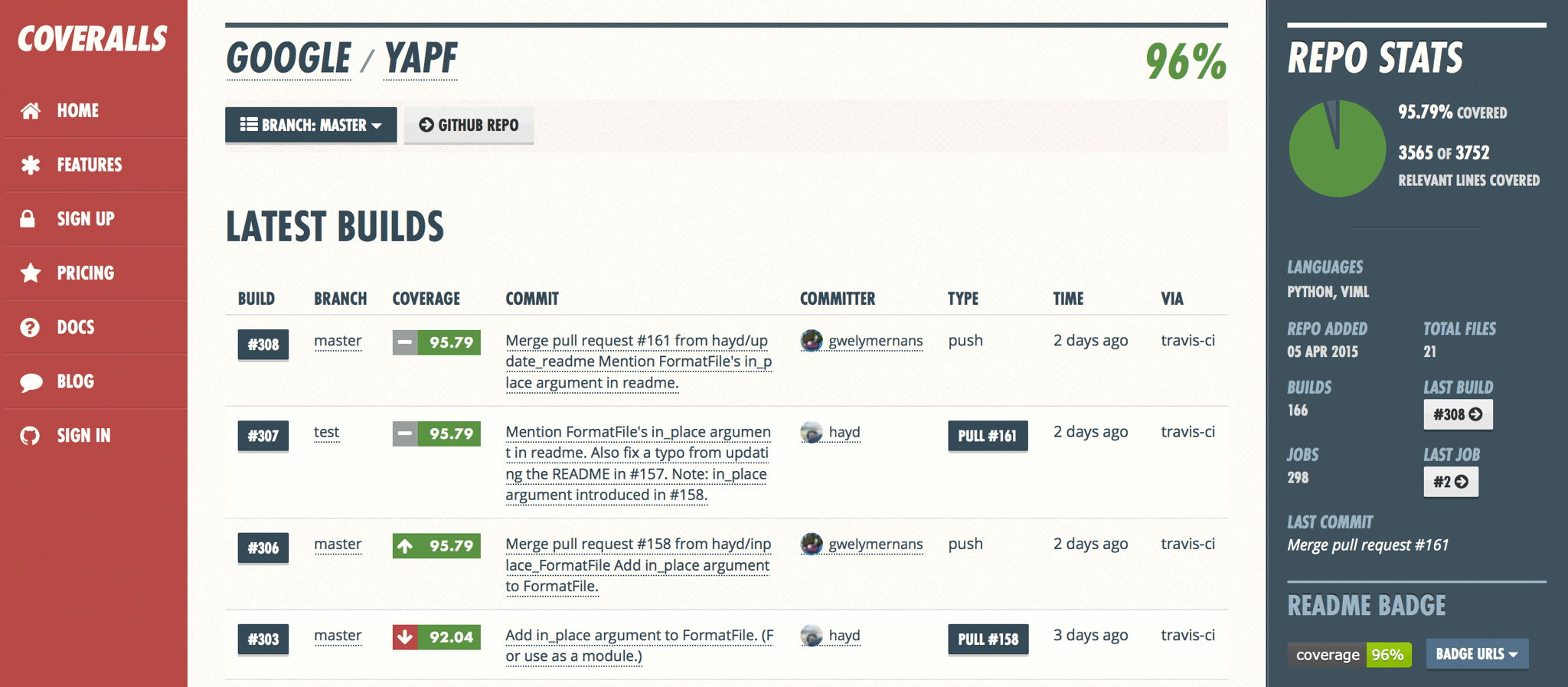Open Last Job #2 arrow button
This screenshot has width=1568, height=687.
(1451, 482)
